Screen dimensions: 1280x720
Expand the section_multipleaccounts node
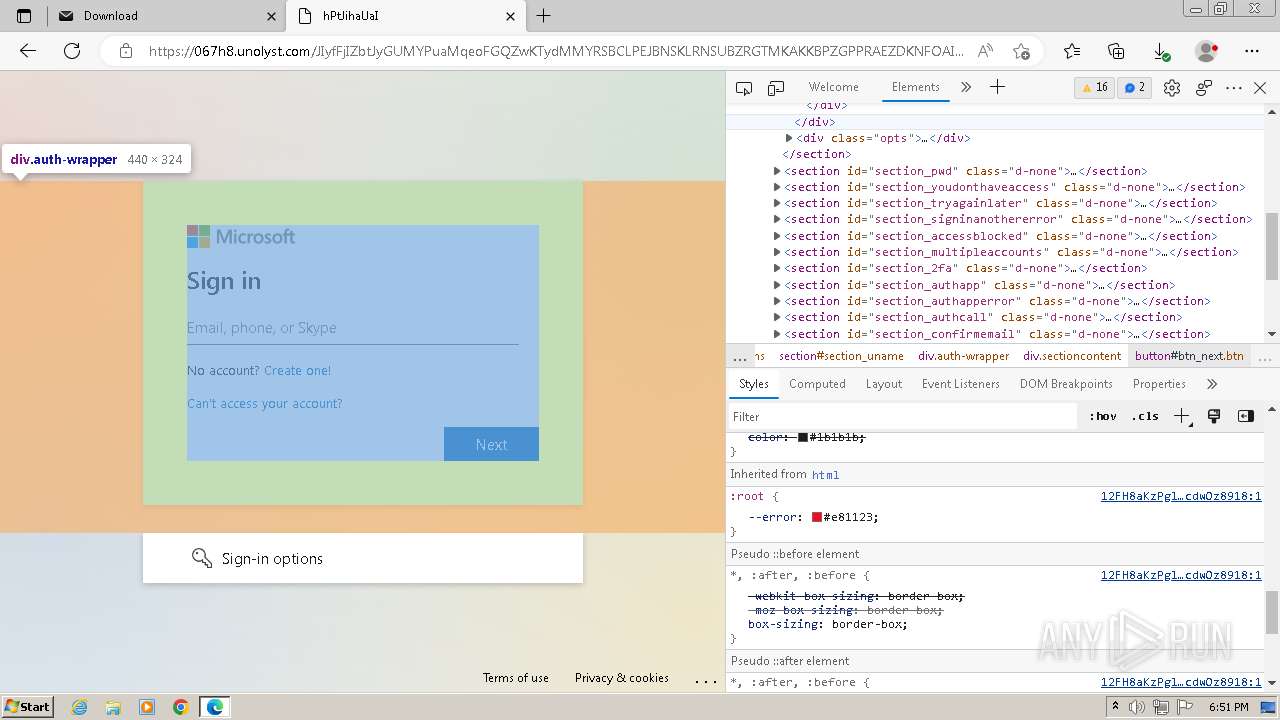pyautogui.click(x=777, y=252)
